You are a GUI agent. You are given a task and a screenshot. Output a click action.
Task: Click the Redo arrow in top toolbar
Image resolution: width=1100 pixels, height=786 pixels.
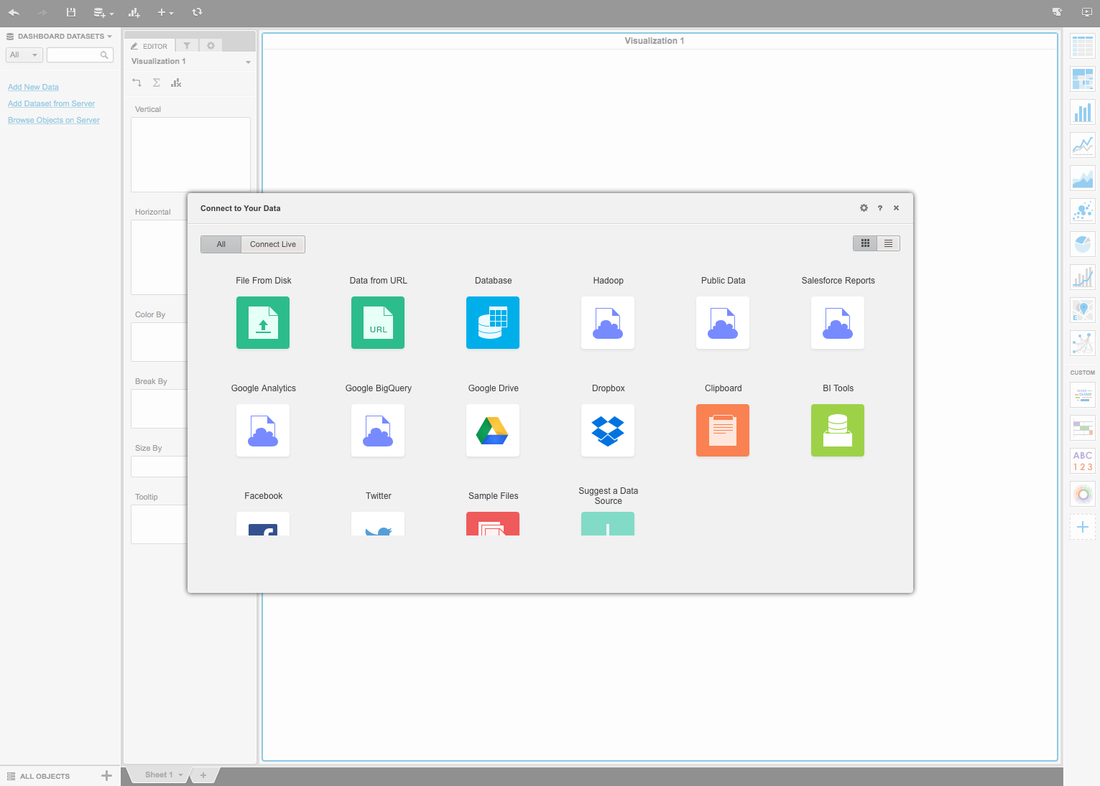(42, 12)
